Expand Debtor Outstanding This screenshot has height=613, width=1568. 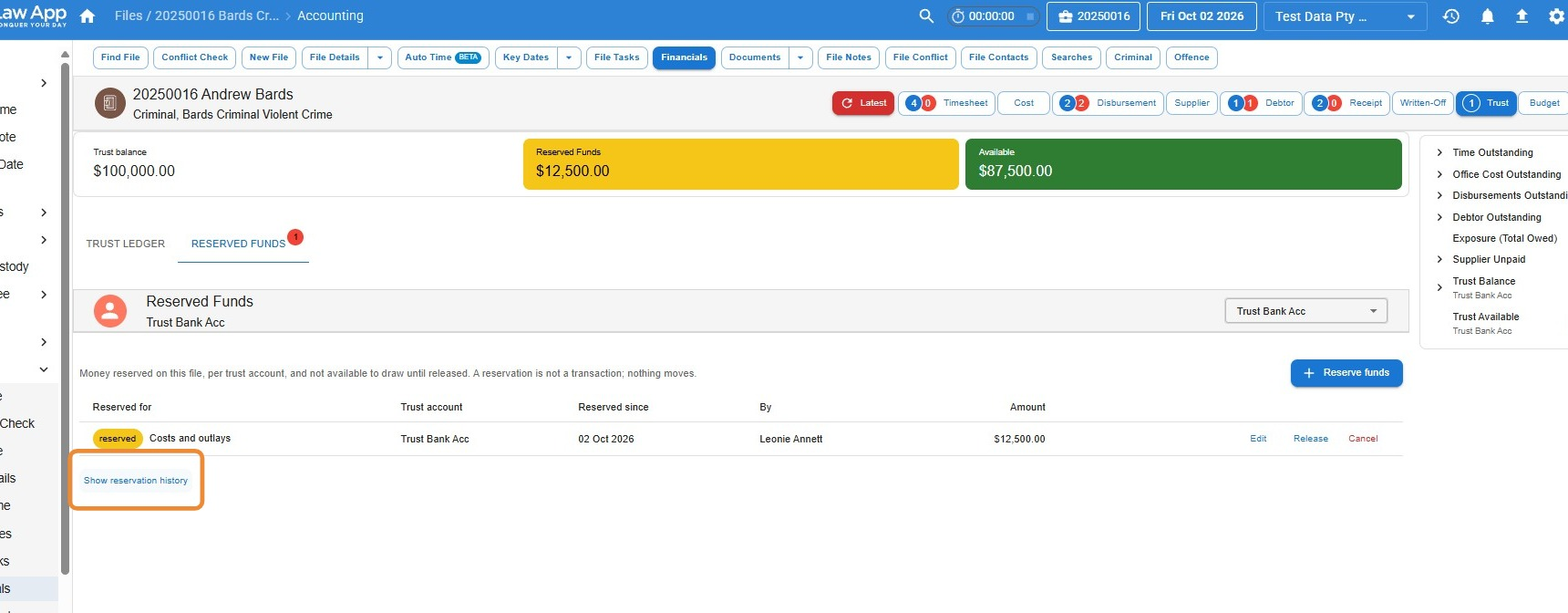click(1439, 217)
